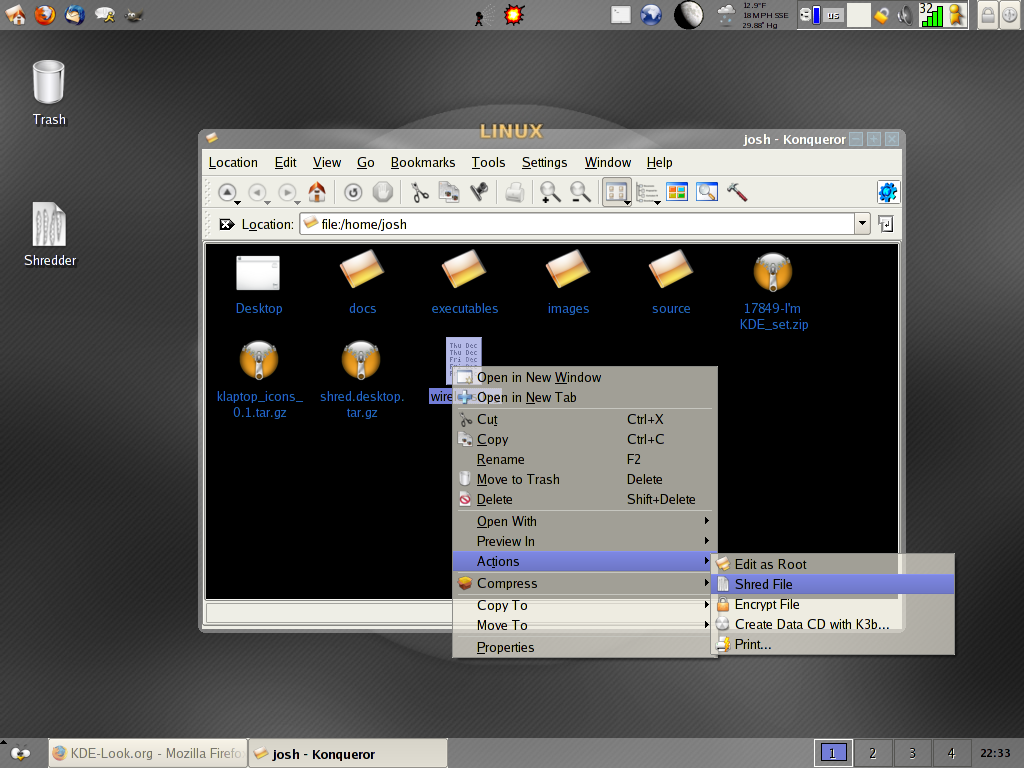The image size is (1024, 768).
Task: Click the globe browser icon in top panel
Action: tap(650, 15)
